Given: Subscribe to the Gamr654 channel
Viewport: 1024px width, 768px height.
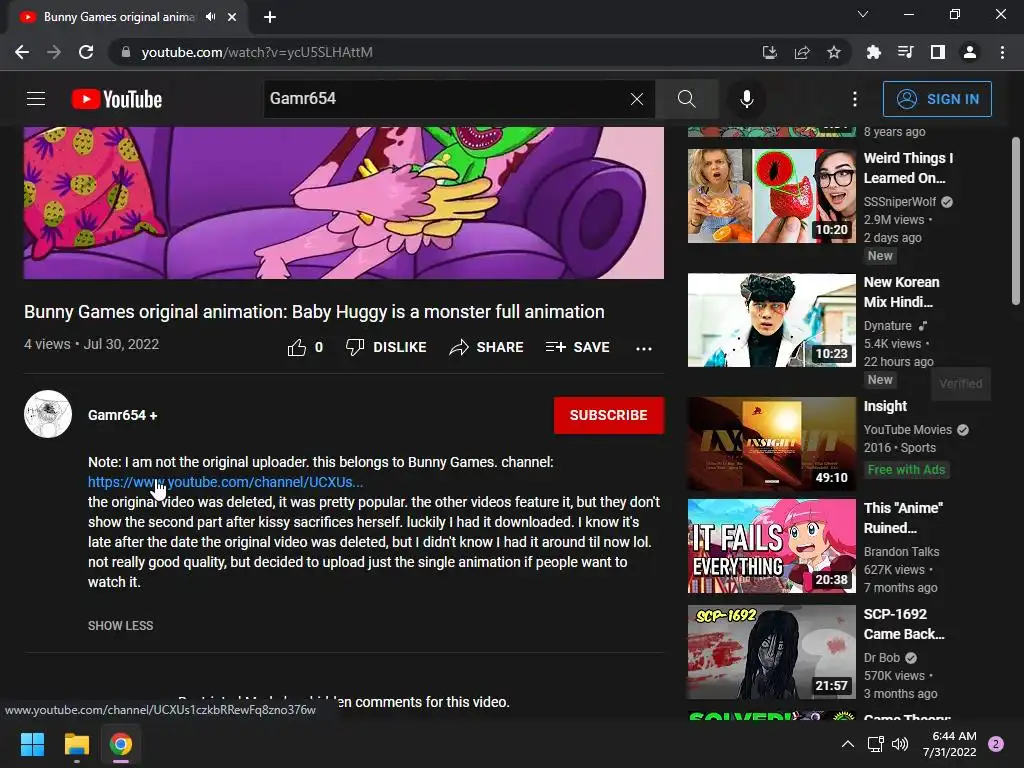Looking at the screenshot, I should click(x=609, y=415).
